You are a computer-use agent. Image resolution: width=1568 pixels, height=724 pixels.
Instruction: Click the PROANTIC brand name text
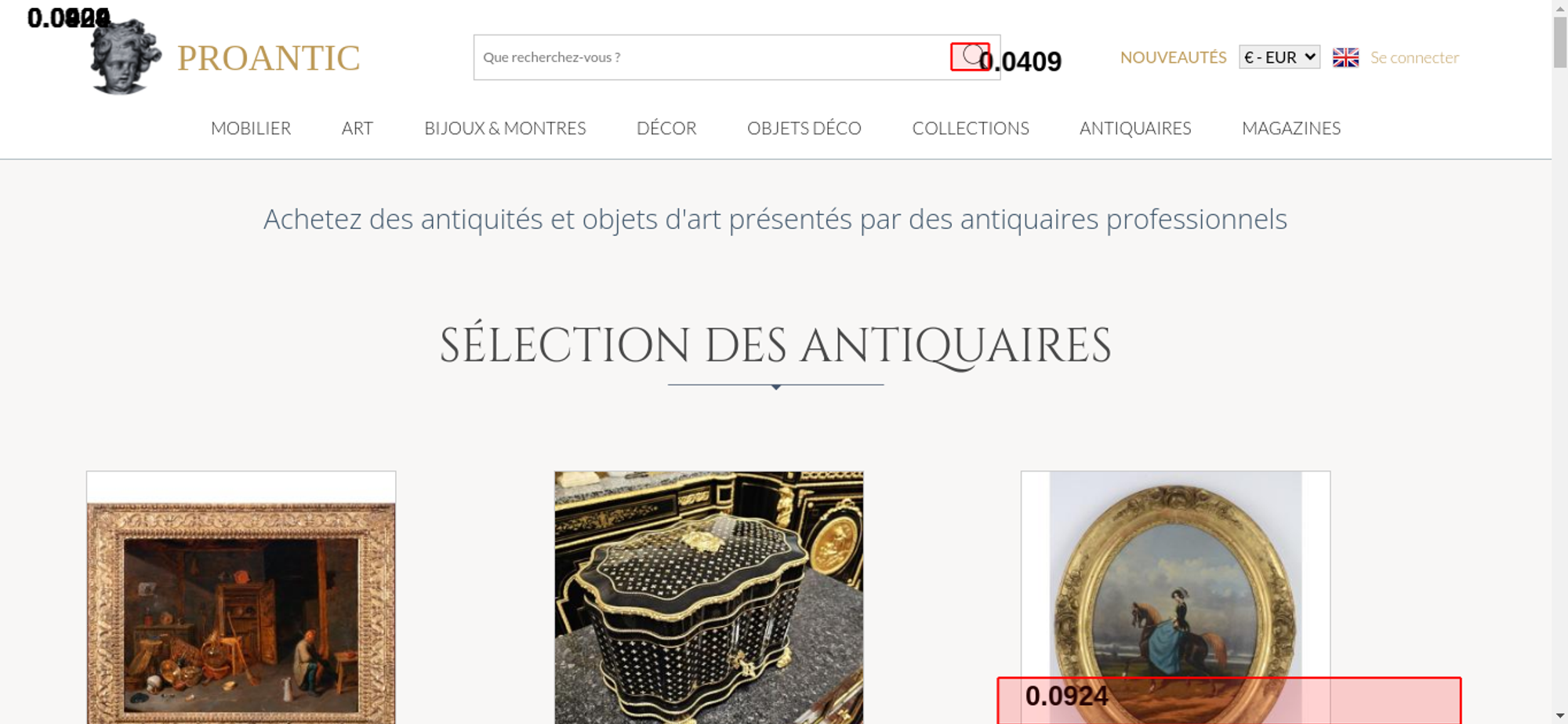click(269, 58)
